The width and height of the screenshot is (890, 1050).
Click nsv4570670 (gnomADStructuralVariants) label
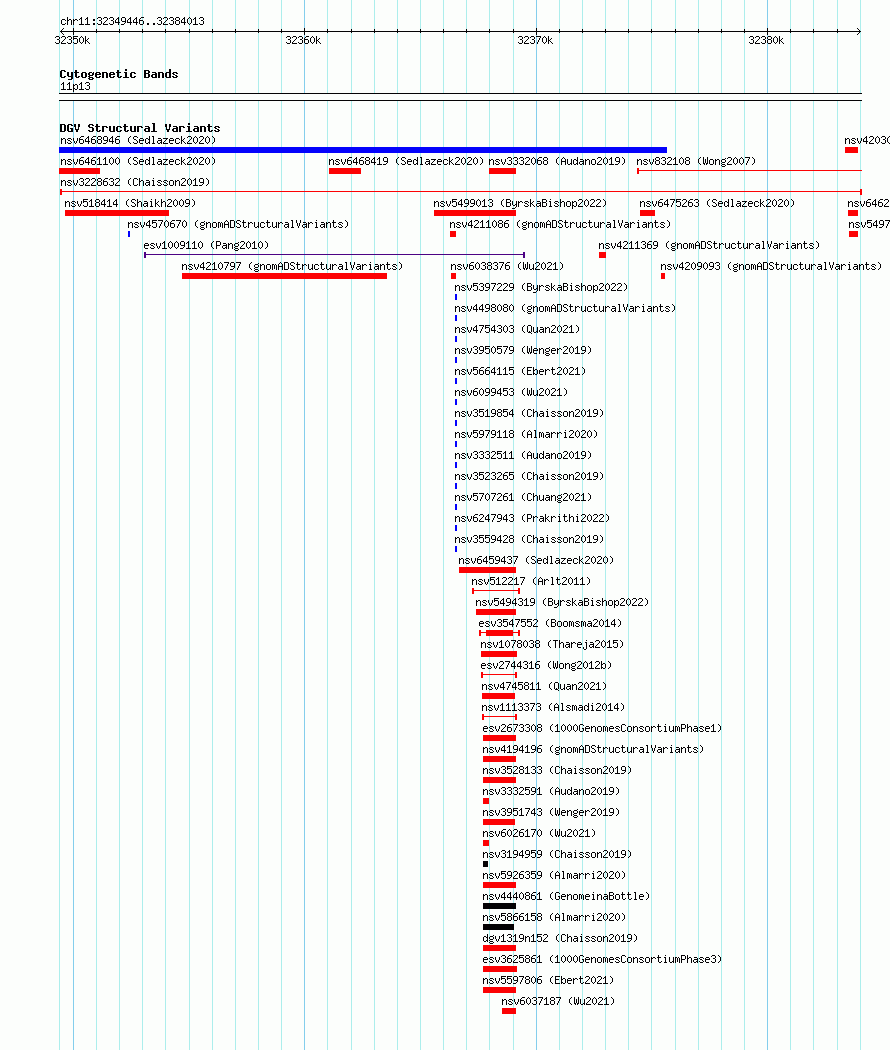tap(238, 224)
